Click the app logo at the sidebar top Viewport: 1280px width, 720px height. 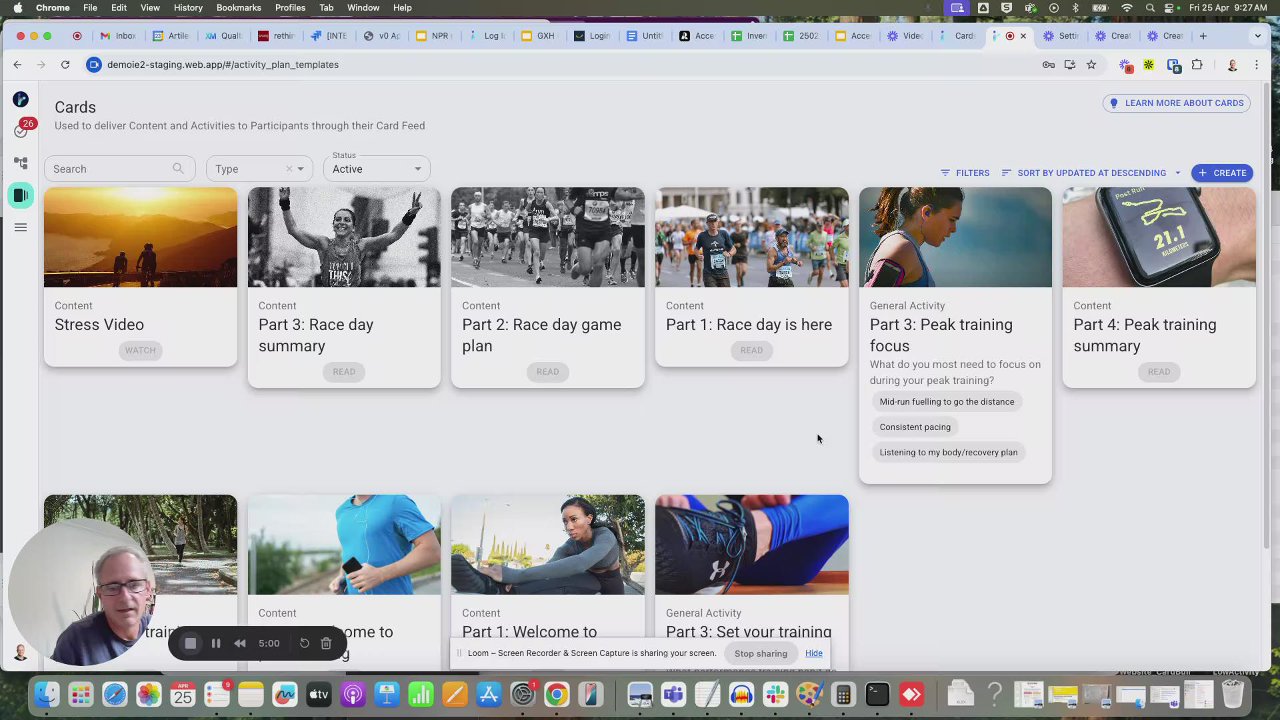click(x=21, y=99)
